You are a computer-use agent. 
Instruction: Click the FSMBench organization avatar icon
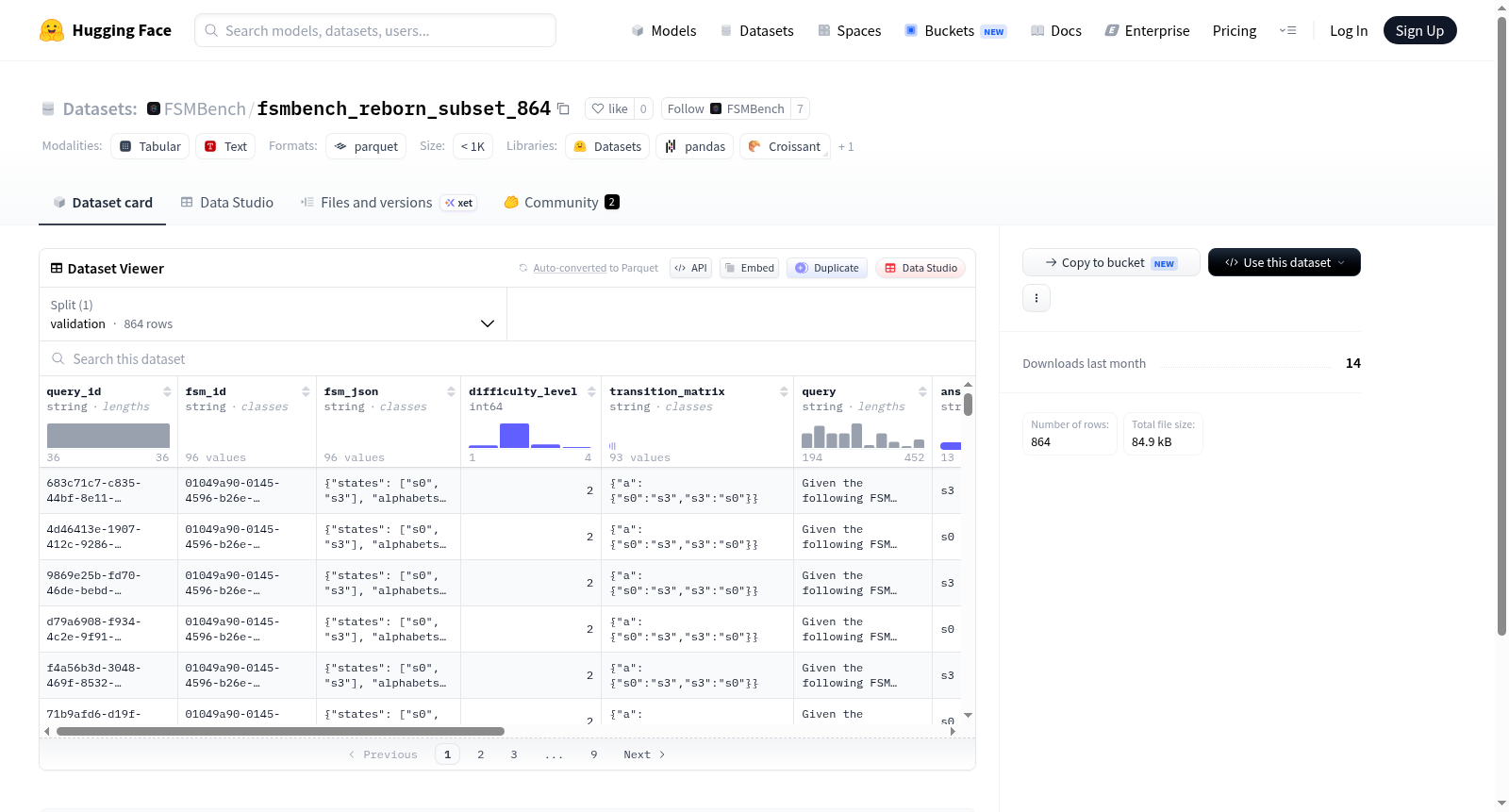click(x=154, y=108)
